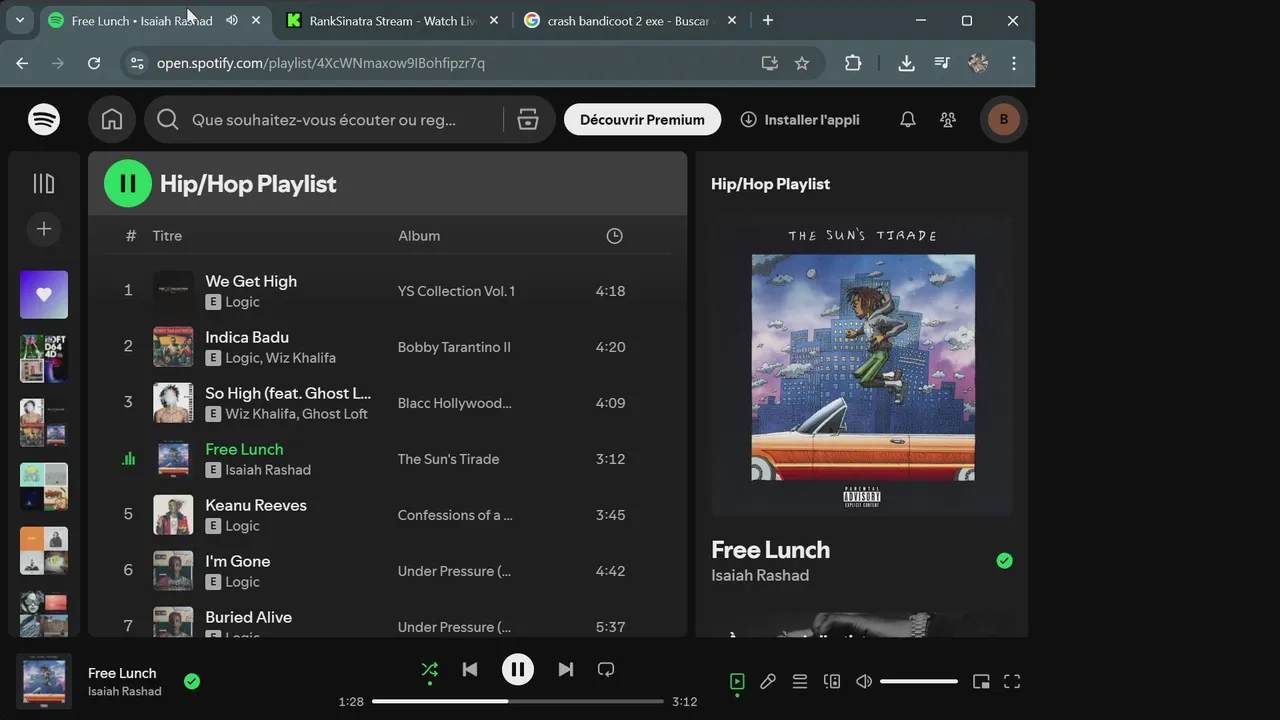Open the album Bobby Tarantino II
1280x720 pixels.
(454, 347)
